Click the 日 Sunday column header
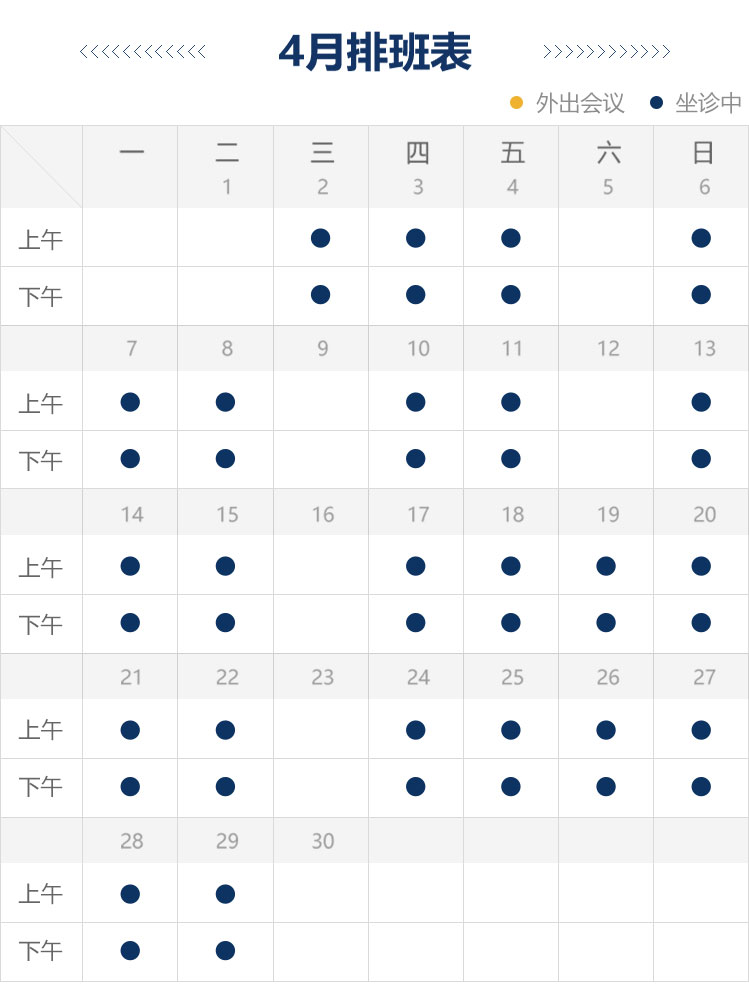The image size is (749, 1000). pos(703,153)
